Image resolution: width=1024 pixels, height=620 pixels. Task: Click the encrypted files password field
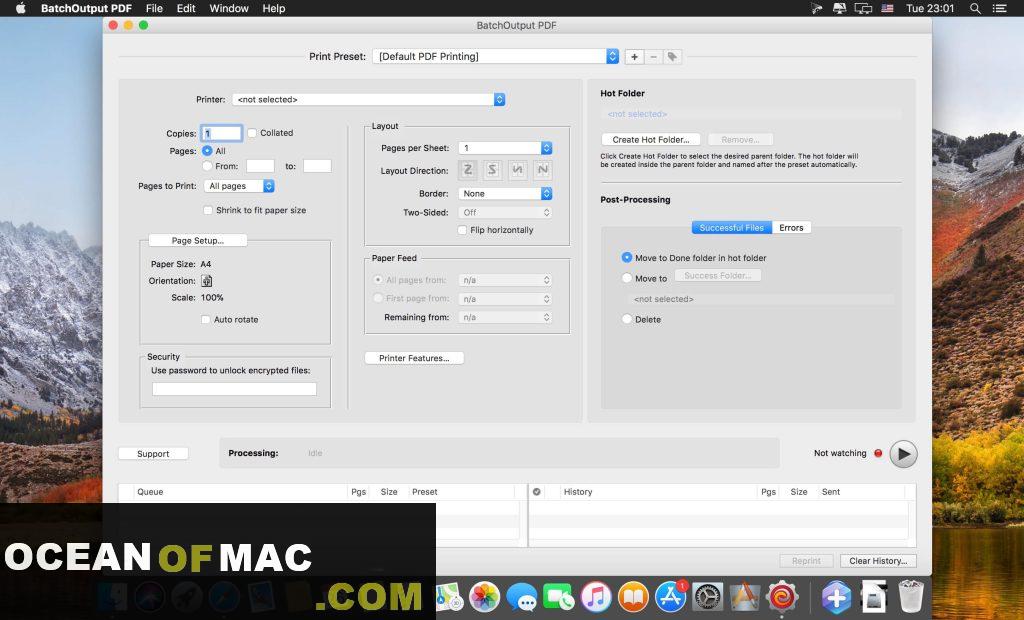point(234,389)
